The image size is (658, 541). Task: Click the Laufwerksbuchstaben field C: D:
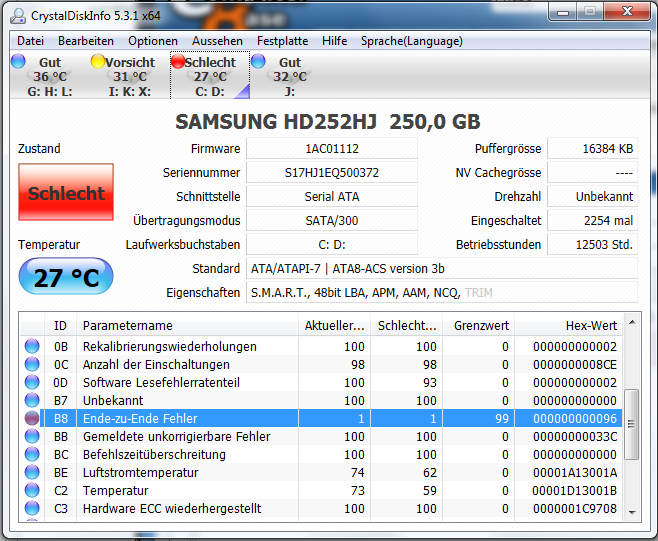(x=332, y=244)
